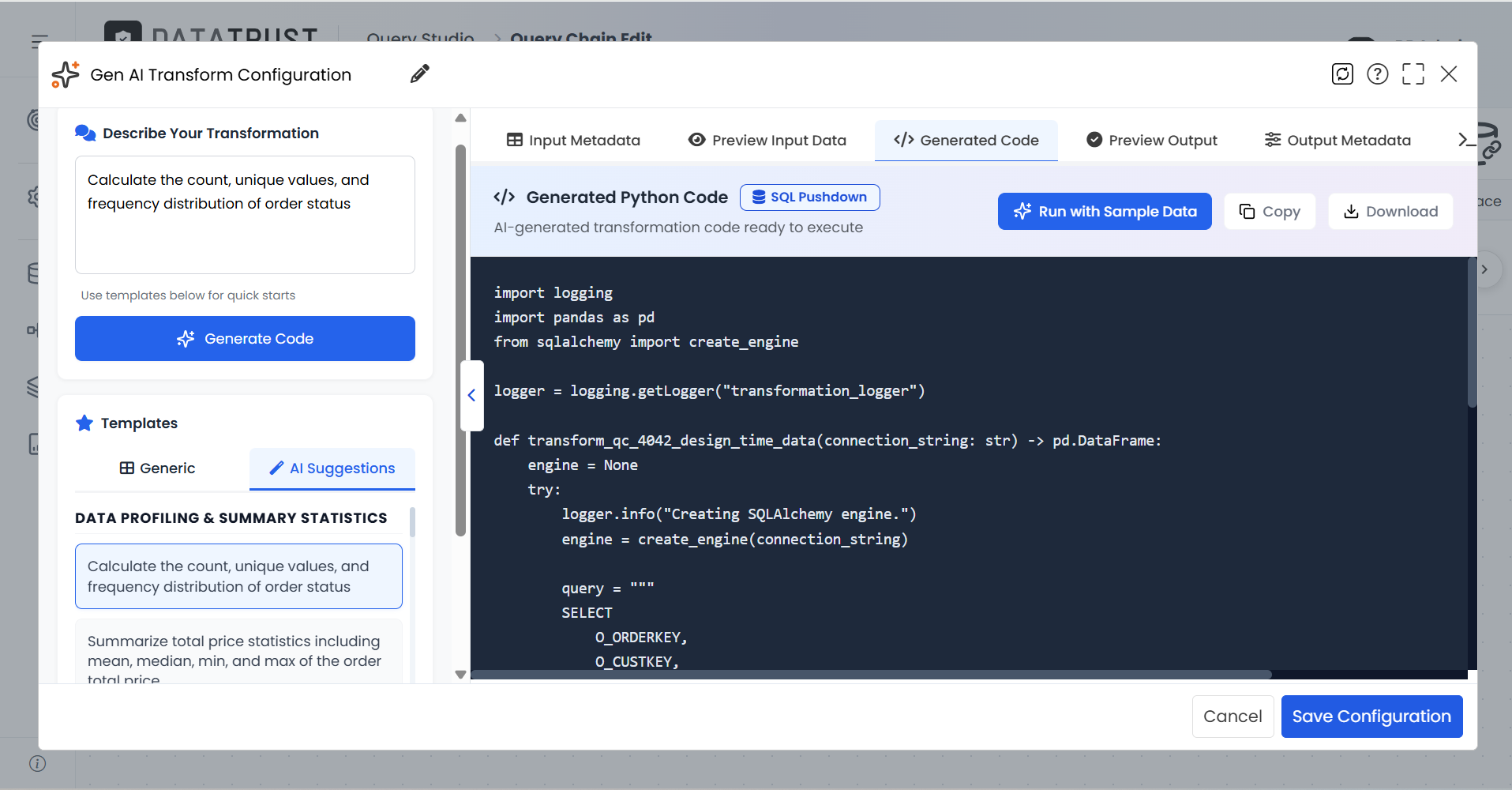Click the code editor horizontal scrollbar
This screenshot has height=790, width=1512.
(871, 675)
